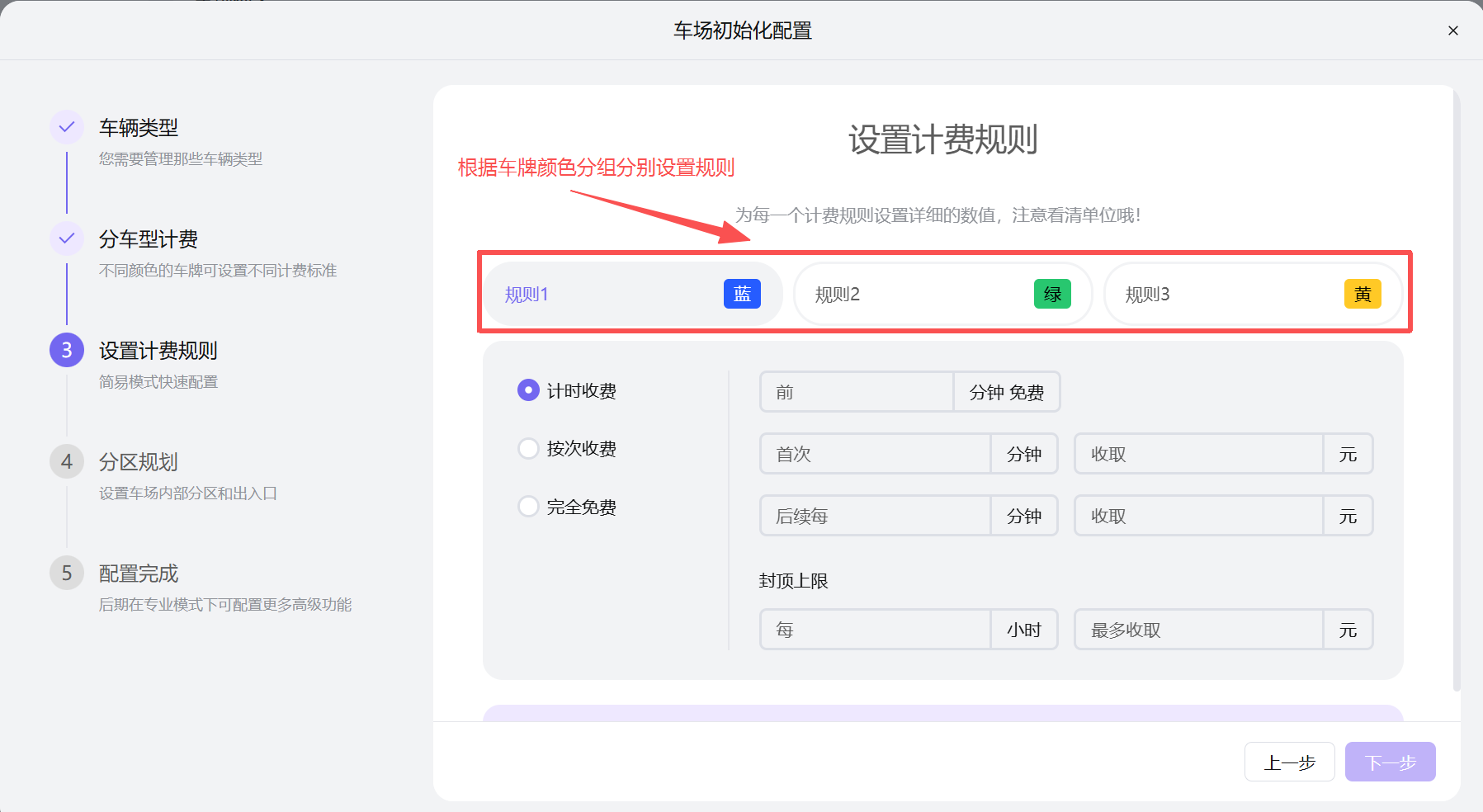Click the blue 蓝 plate color badge on 规则1
Image resolution: width=1483 pixels, height=812 pixels.
(740, 293)
